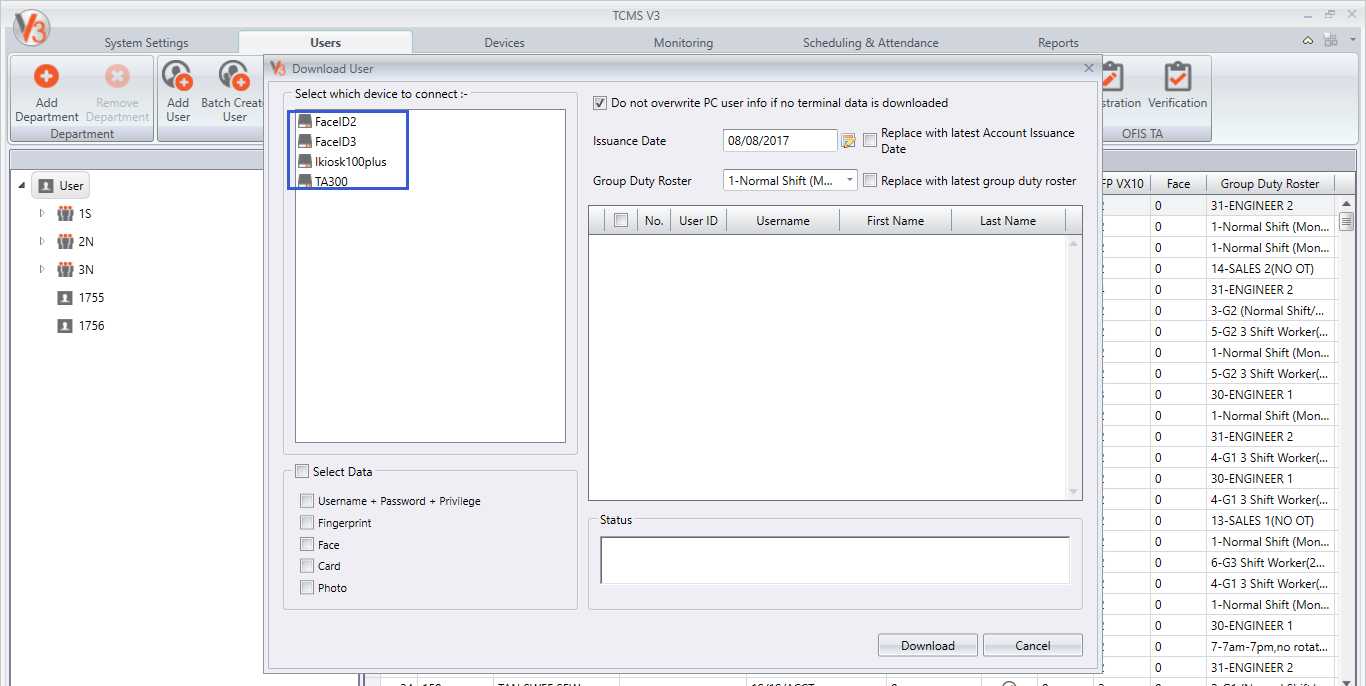Sort by First Name column header
Viewport: 1366px width, 686px height.
895,221
